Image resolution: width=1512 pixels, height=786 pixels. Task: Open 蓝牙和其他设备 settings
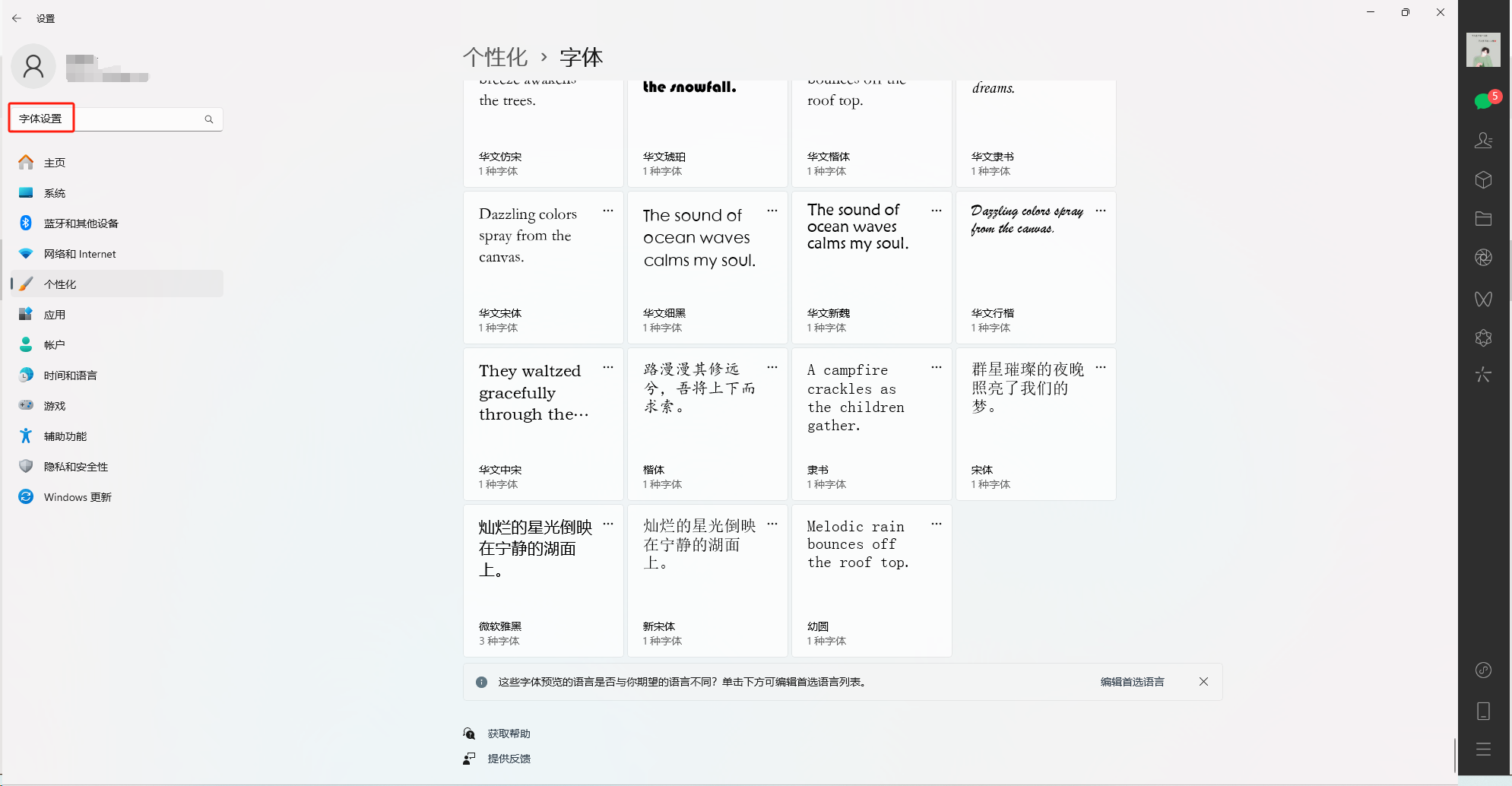(x=116, y=223)
